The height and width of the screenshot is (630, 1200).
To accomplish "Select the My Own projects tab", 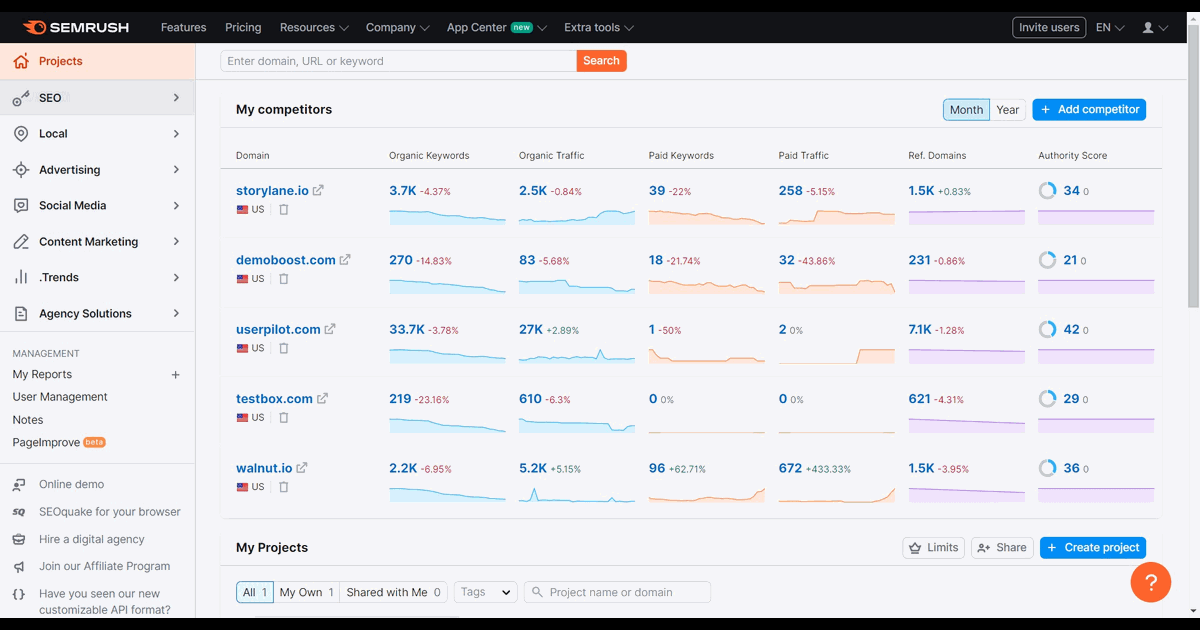I will [x=307, y=592].
